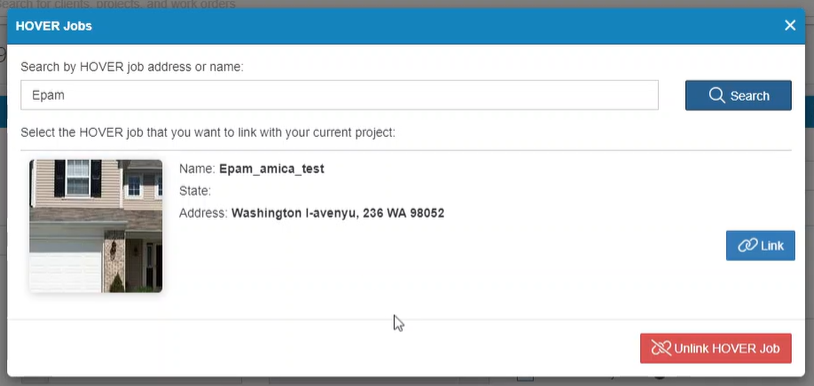The width and height of the screenshot is (814, 386).
Task: Close the HOVER Jobs dialog
Action: (790, 25)
